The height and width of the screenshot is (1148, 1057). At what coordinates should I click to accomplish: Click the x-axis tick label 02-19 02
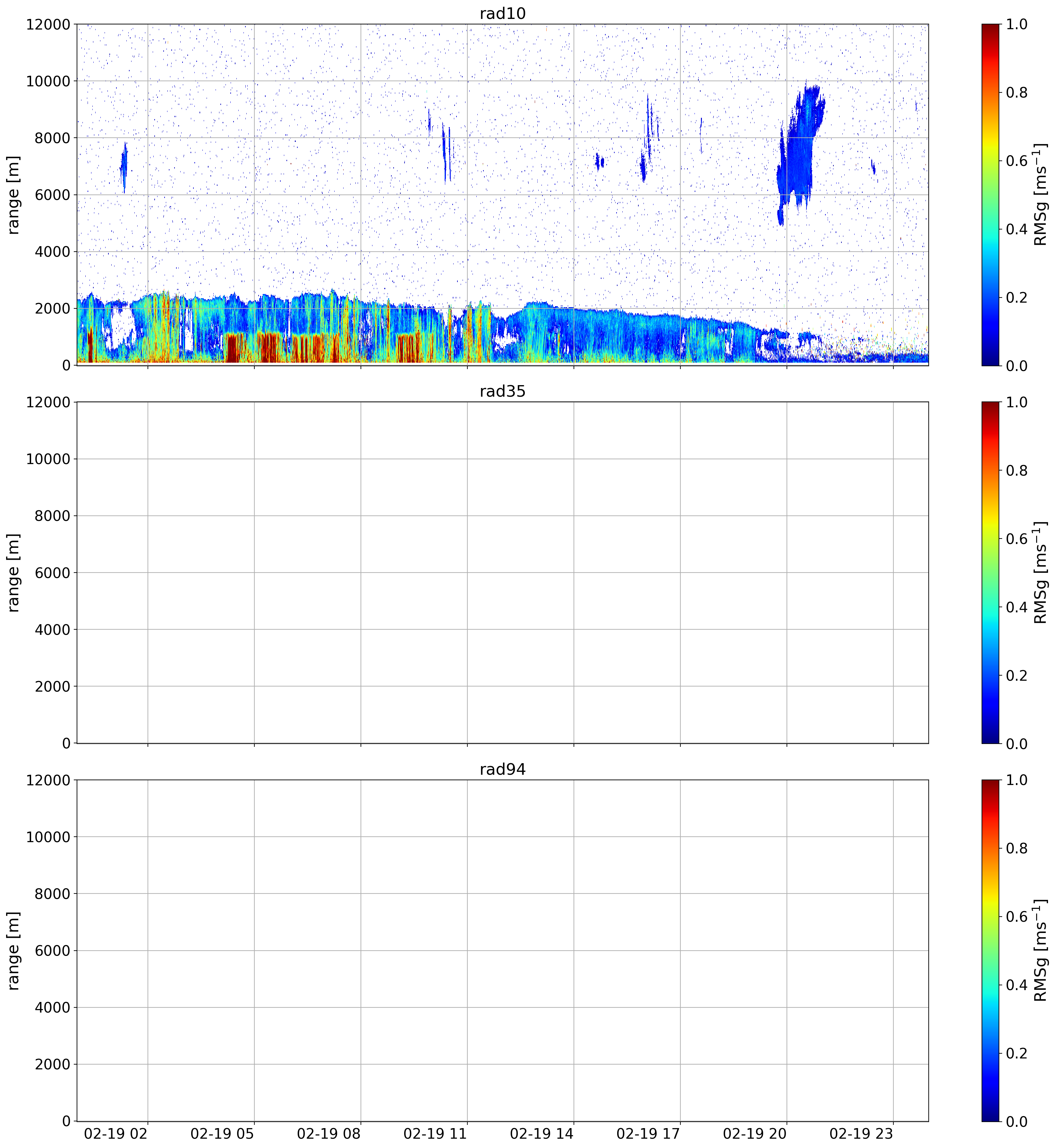tap(115, 1133)
